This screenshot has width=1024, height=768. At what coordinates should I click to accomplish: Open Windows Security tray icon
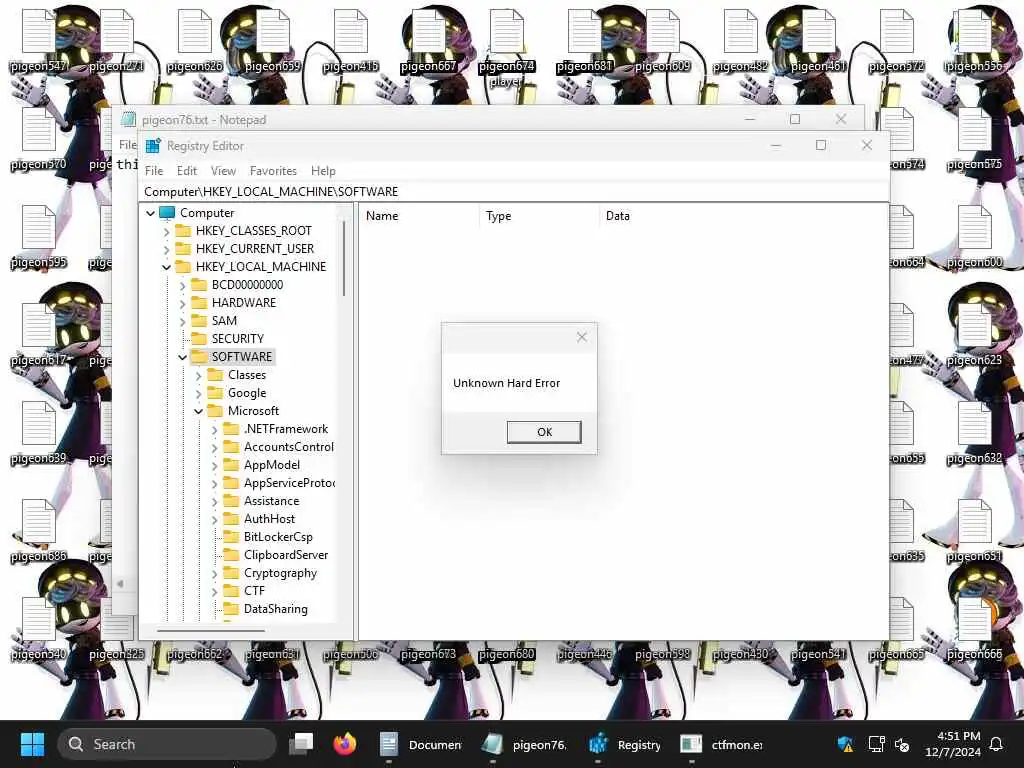[x=845, y=744]
